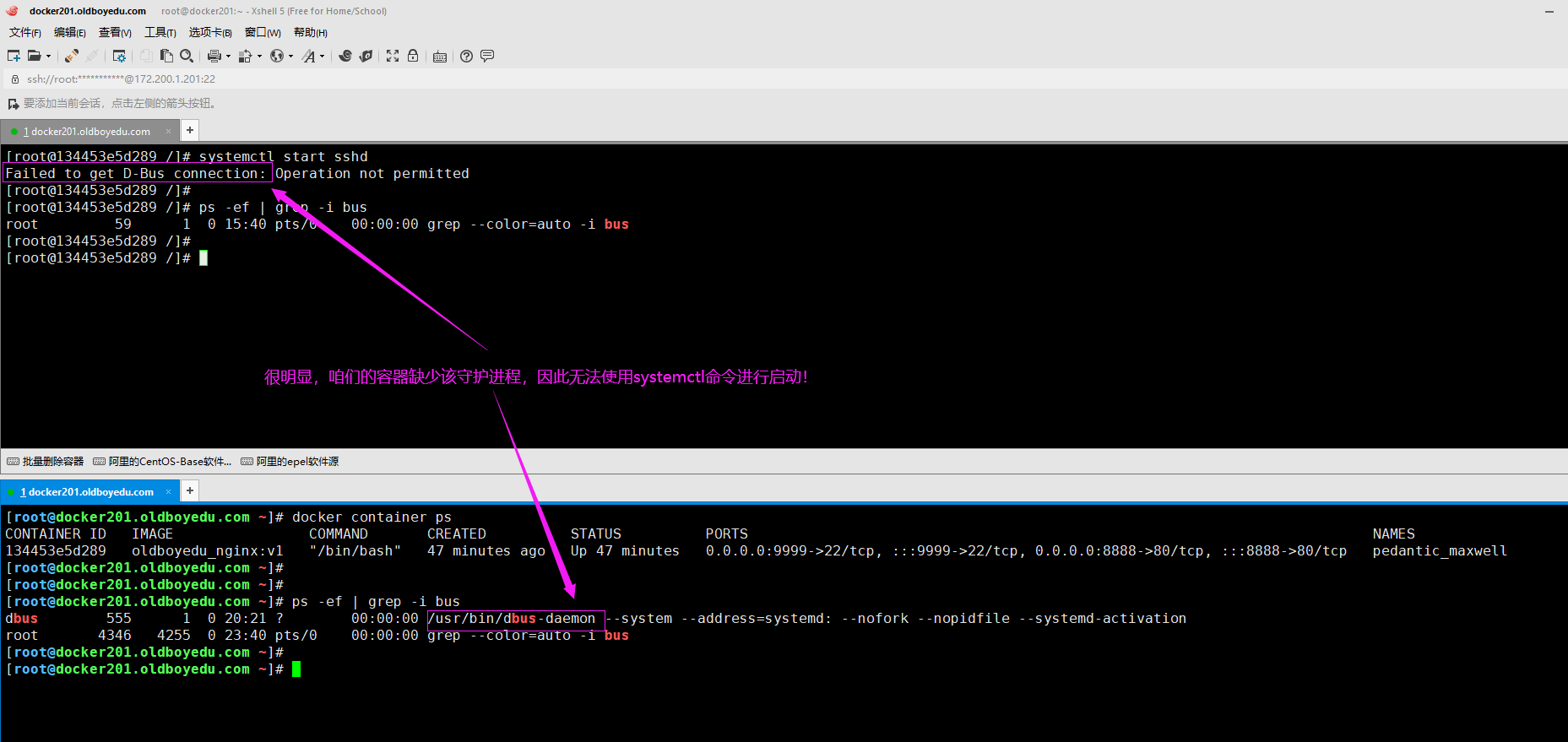1568x742 pixels.
Task: Toggle the lock screen padlock icon
Action: tap(413, 56)
